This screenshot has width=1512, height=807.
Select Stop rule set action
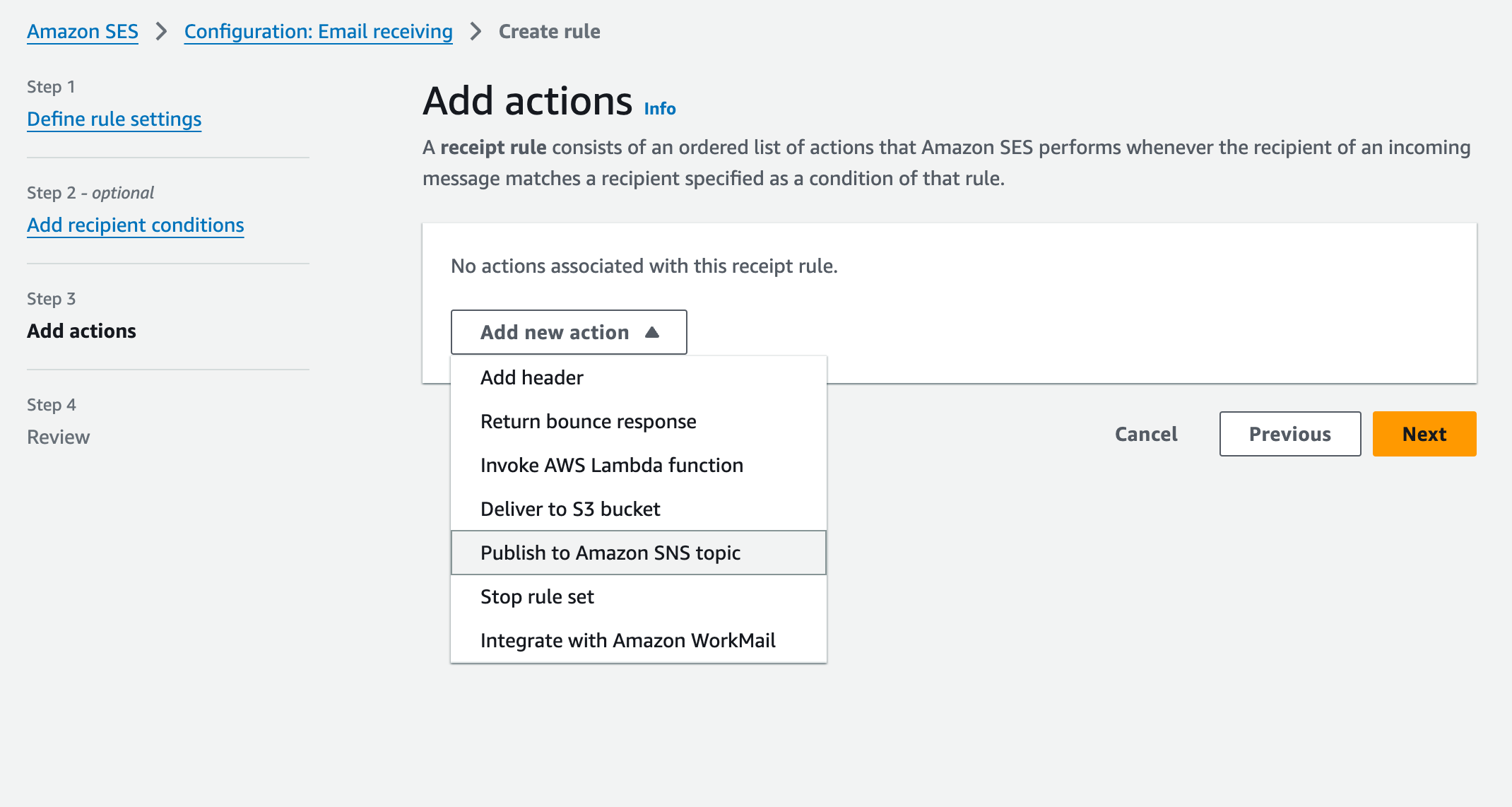[537, 596]
